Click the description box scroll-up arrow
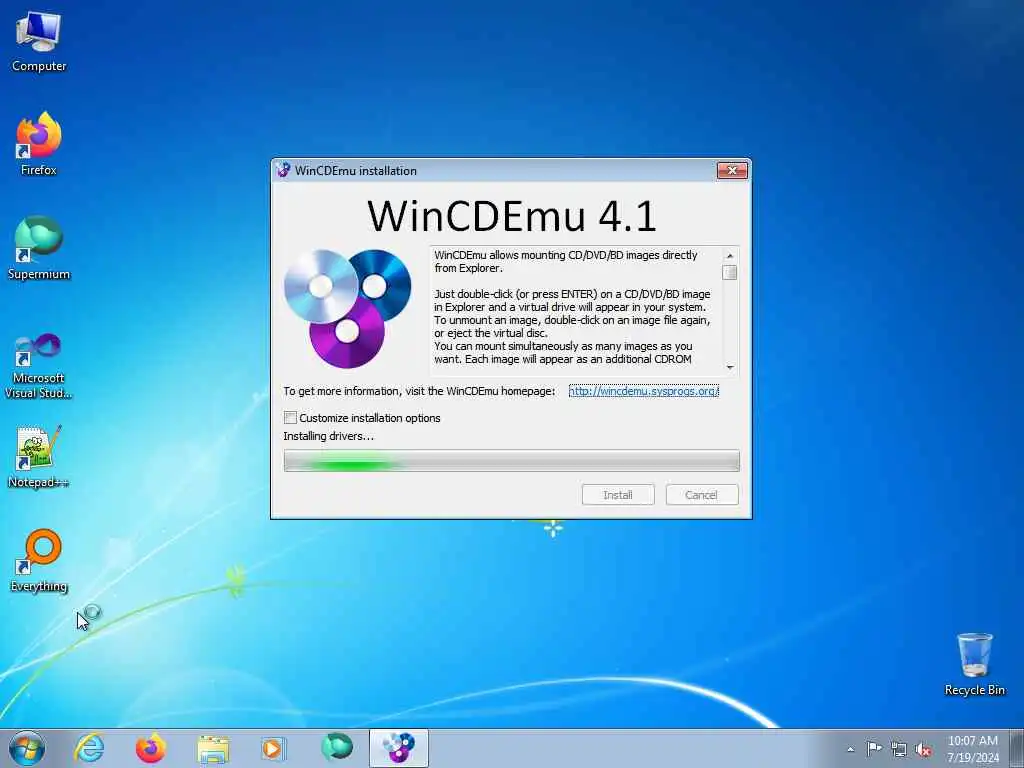The height and width of the screenshot is (768, 1024). point(730,255)
